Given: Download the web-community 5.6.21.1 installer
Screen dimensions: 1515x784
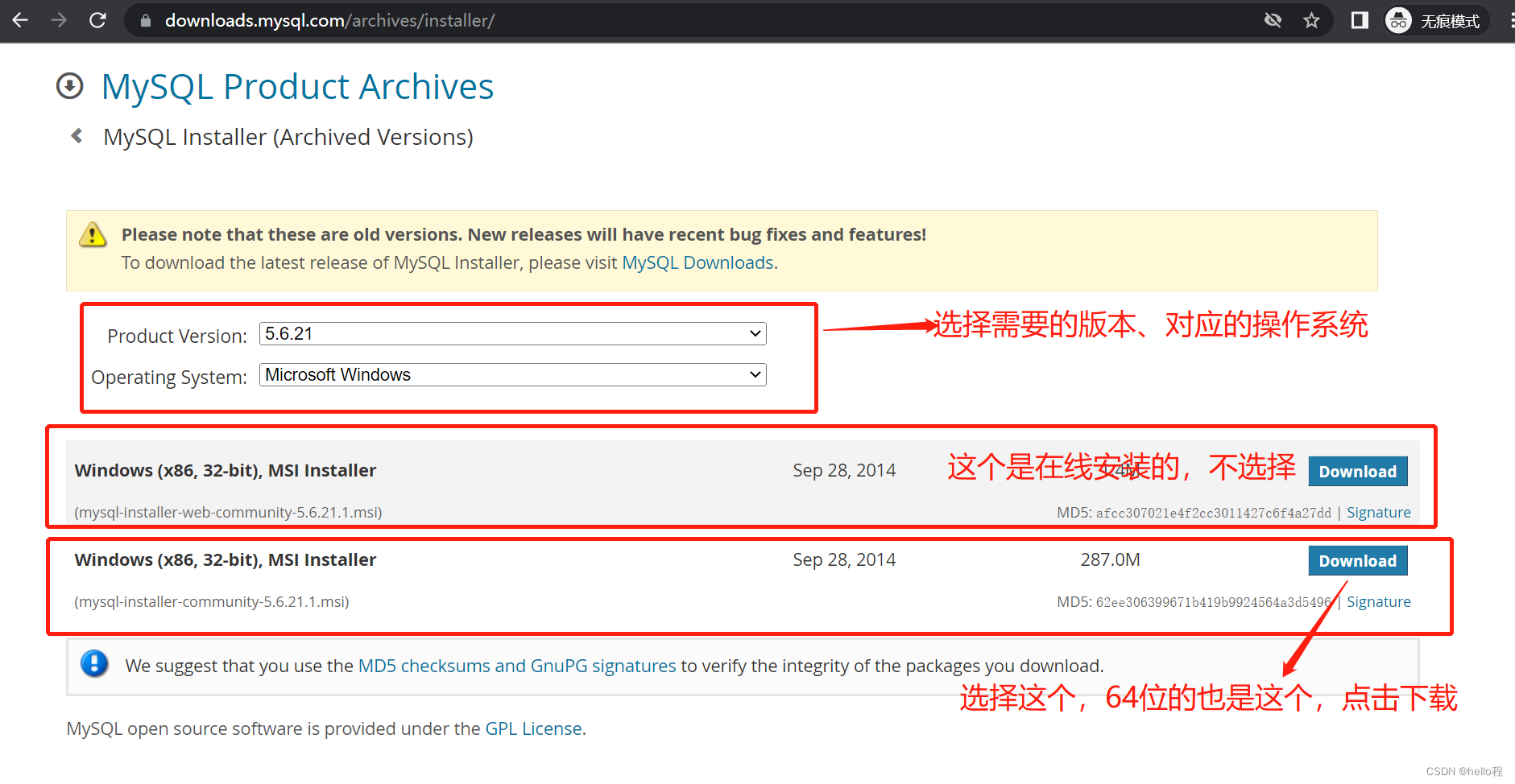Looking at the screenshot, I should [1357, 472].
